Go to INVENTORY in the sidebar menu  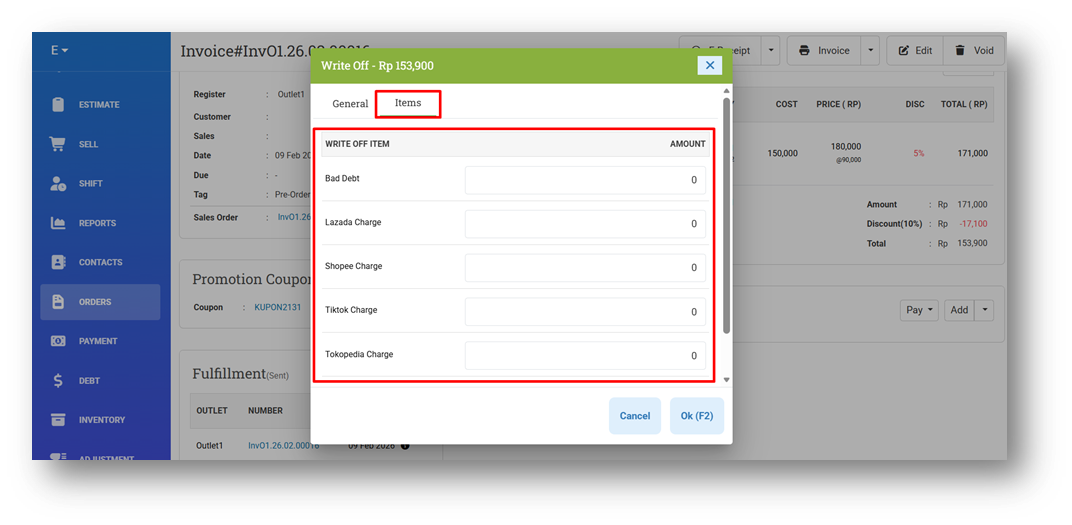point(102,420)
